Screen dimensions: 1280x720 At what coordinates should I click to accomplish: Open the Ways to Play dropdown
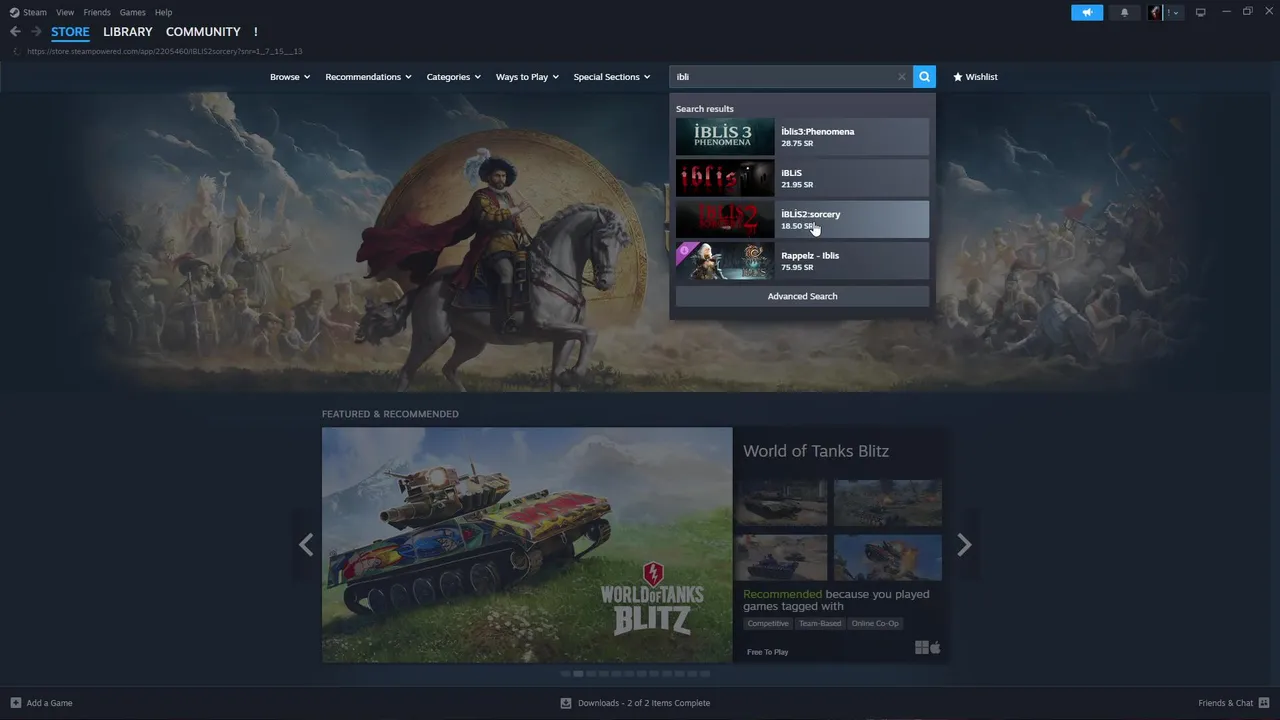(527, 77)
